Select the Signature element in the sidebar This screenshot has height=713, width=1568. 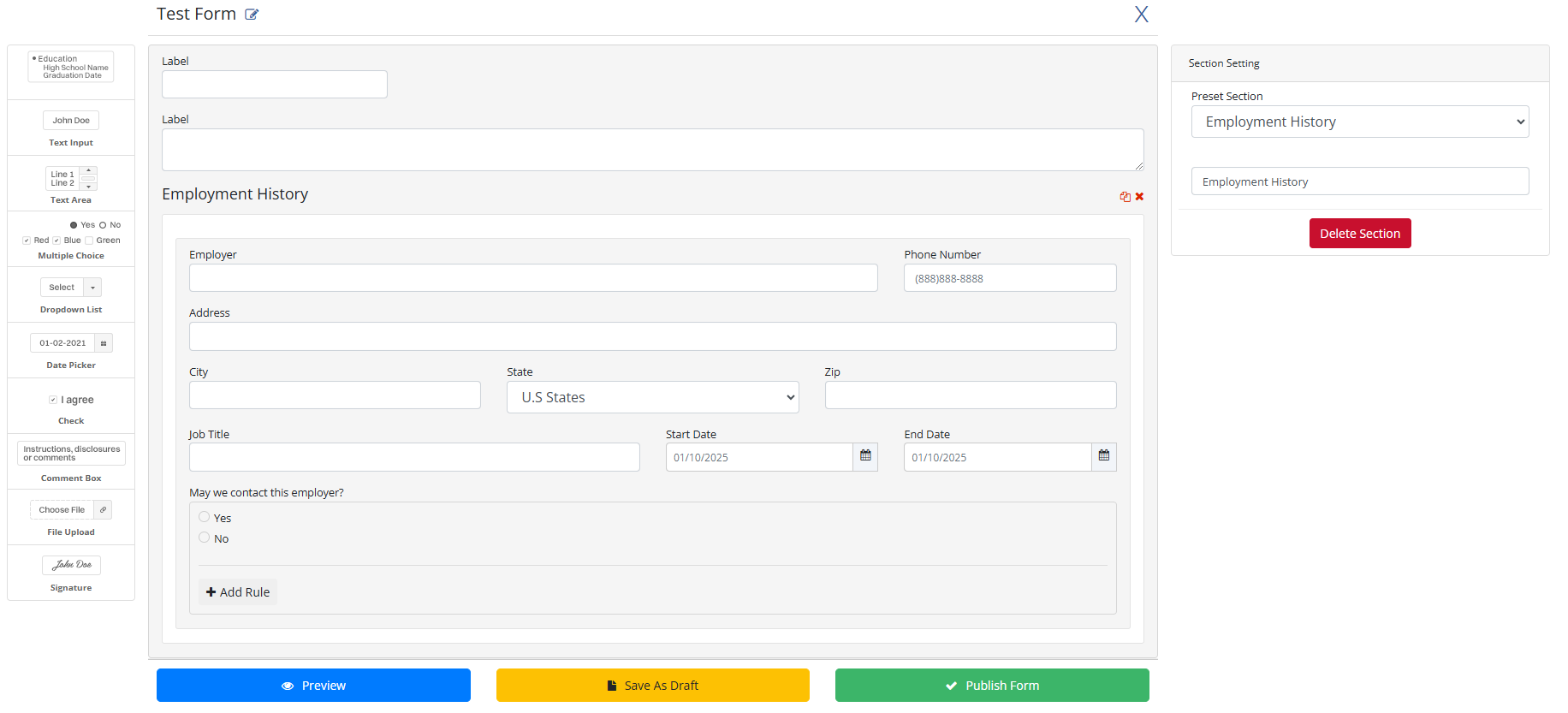point(71,573)
